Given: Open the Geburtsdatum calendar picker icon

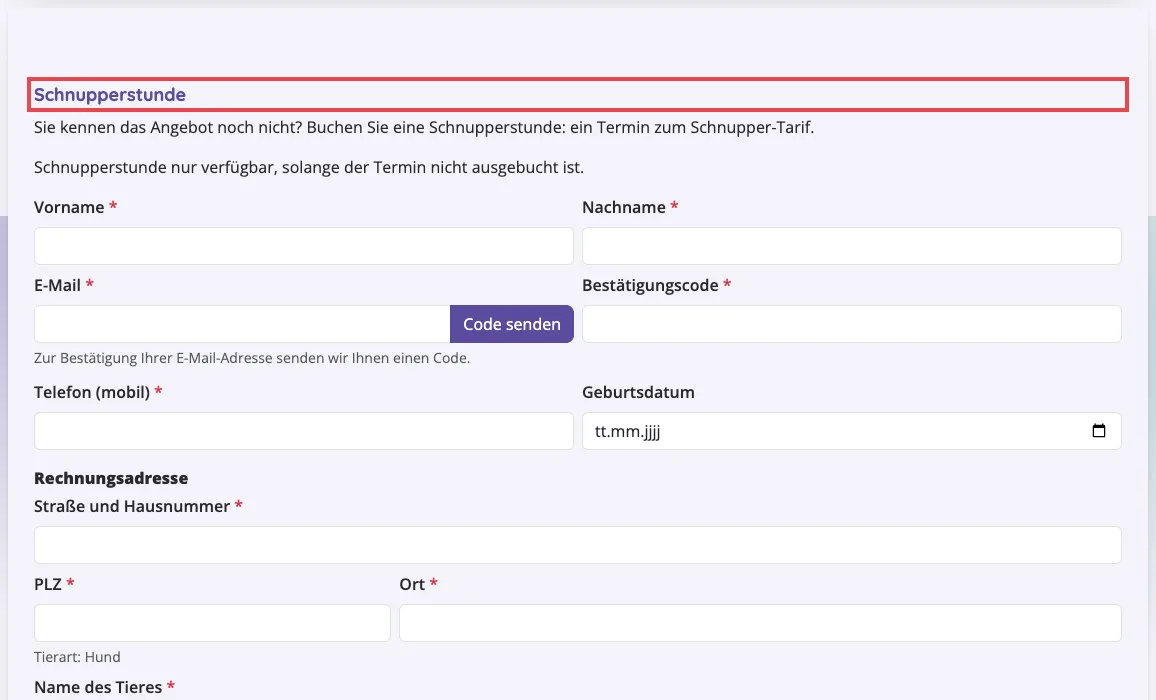Looking at the screenshot, I should click(1098, 431).
